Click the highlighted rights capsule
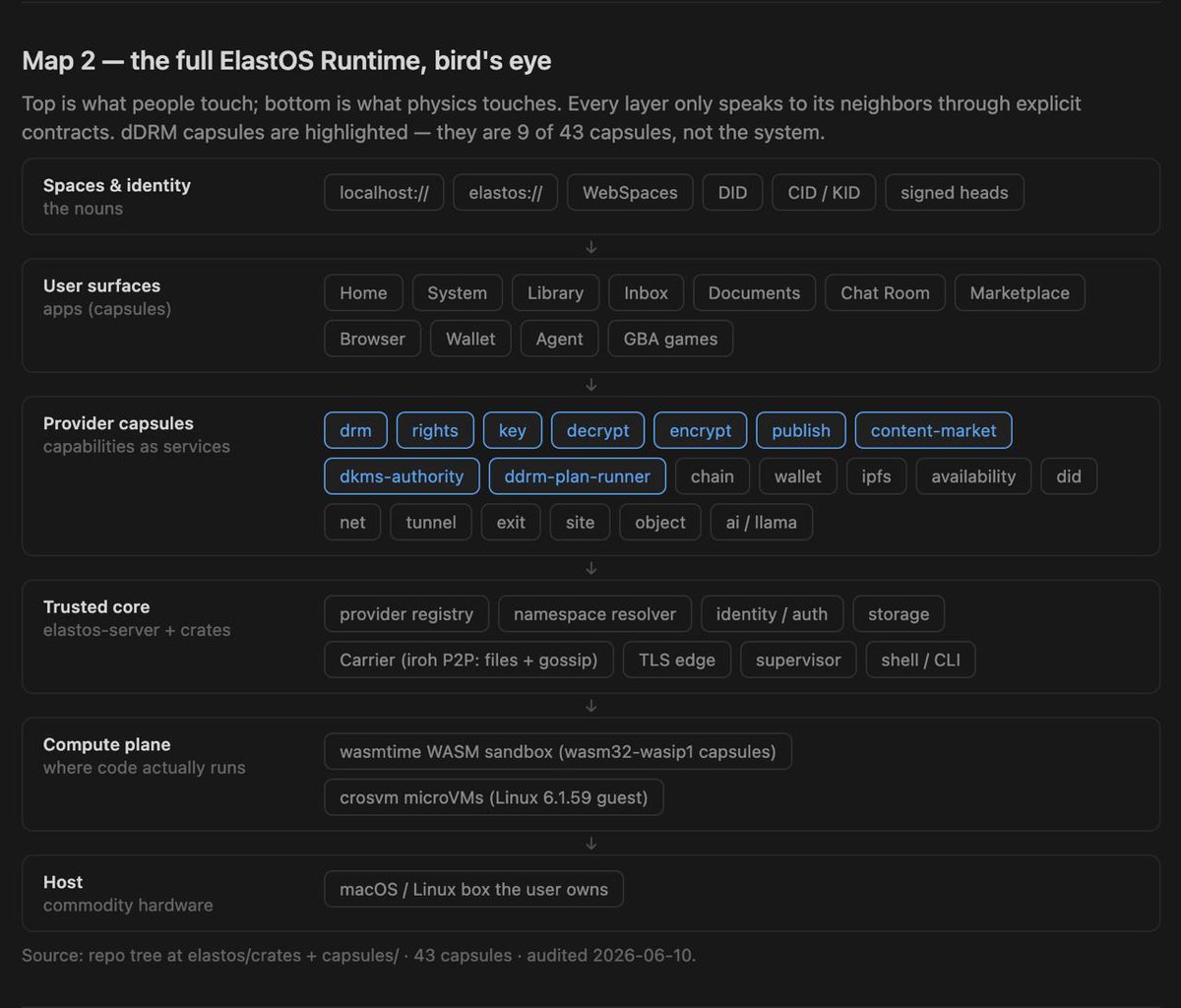This screenshot has height=1008, width=1181. [435, 430]
